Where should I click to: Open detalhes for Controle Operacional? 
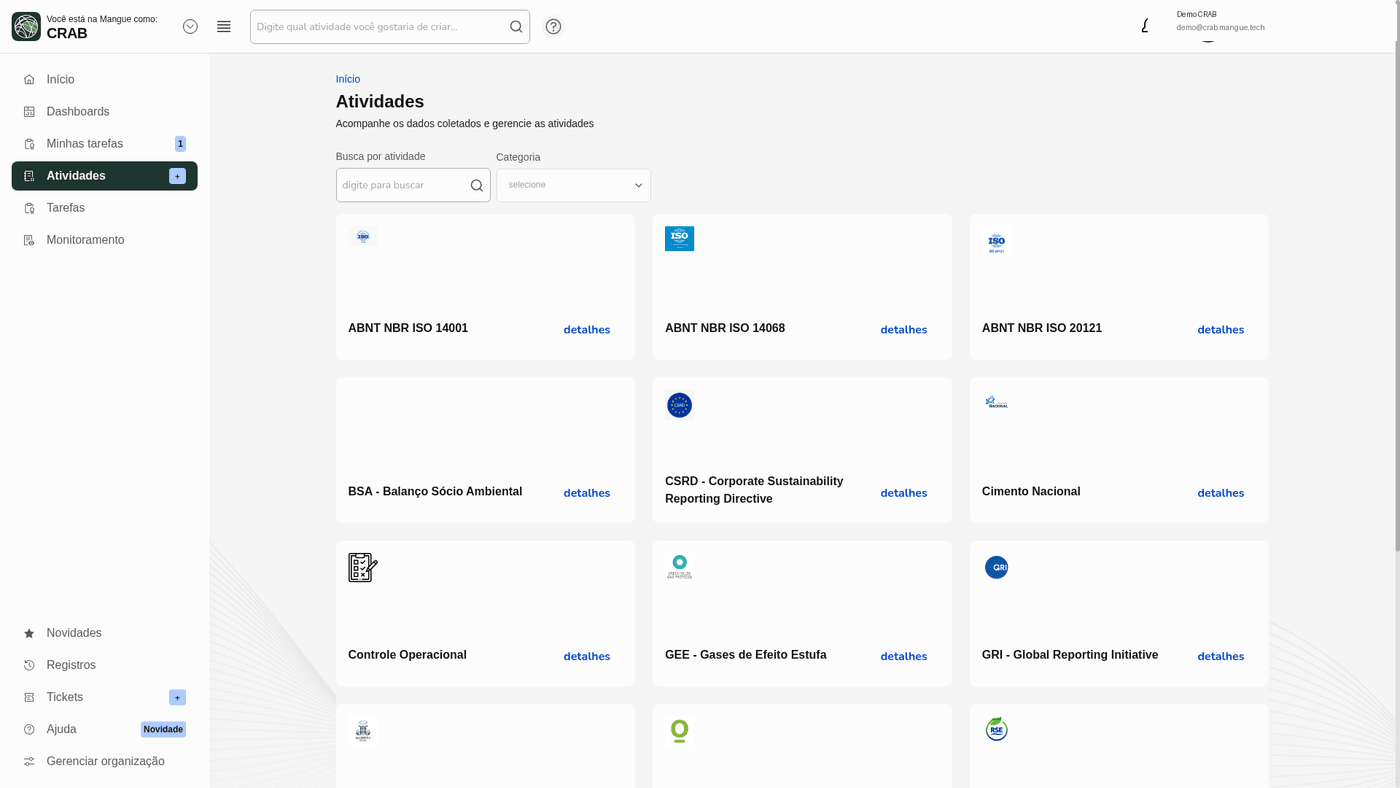[587, 657]
